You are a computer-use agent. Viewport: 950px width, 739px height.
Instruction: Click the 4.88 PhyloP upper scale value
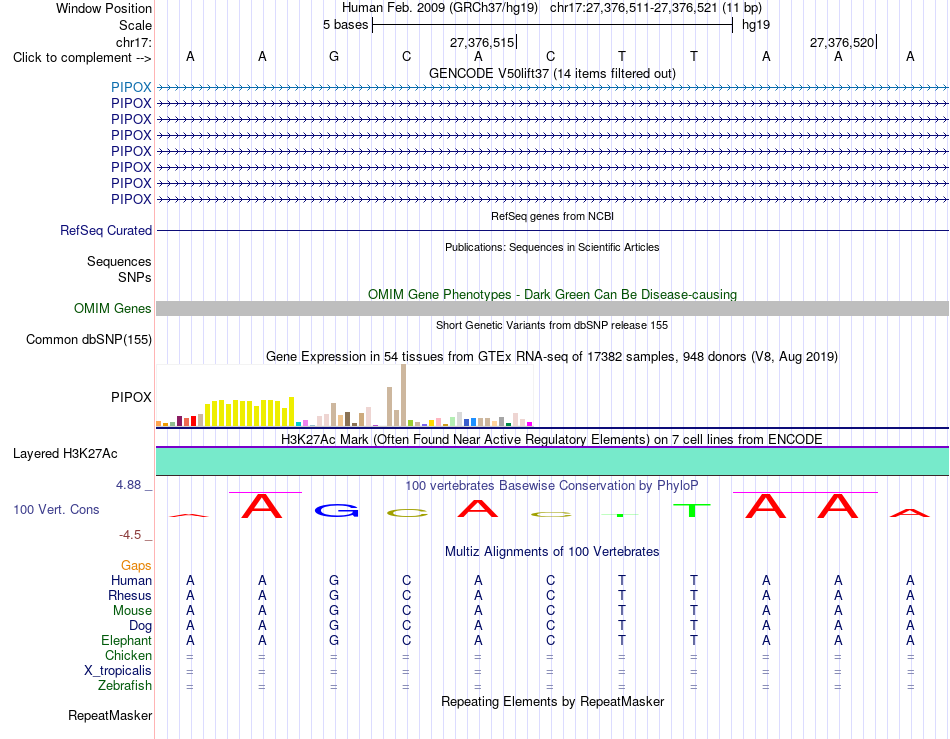128,485
